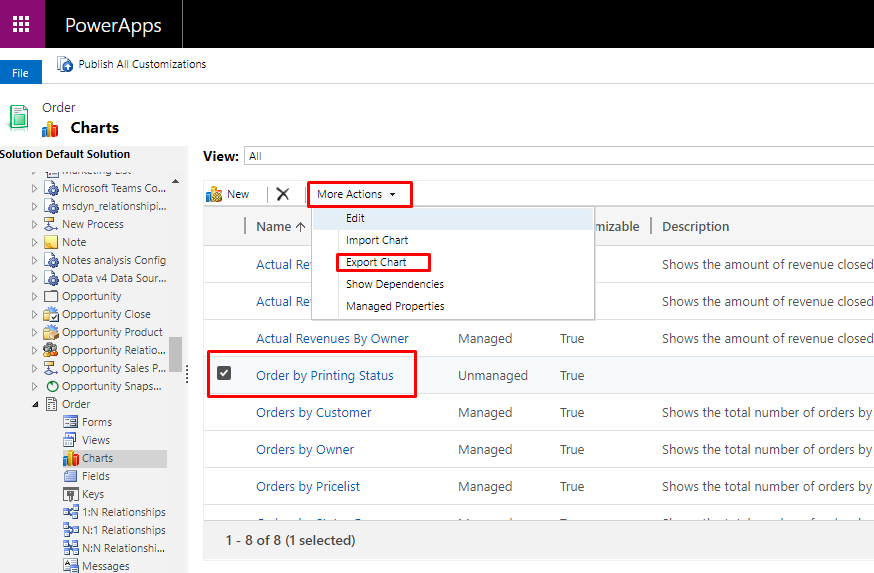Click the New Process entity icon
The height and width of the screenshot is (573, 874).
pos(51,224)
